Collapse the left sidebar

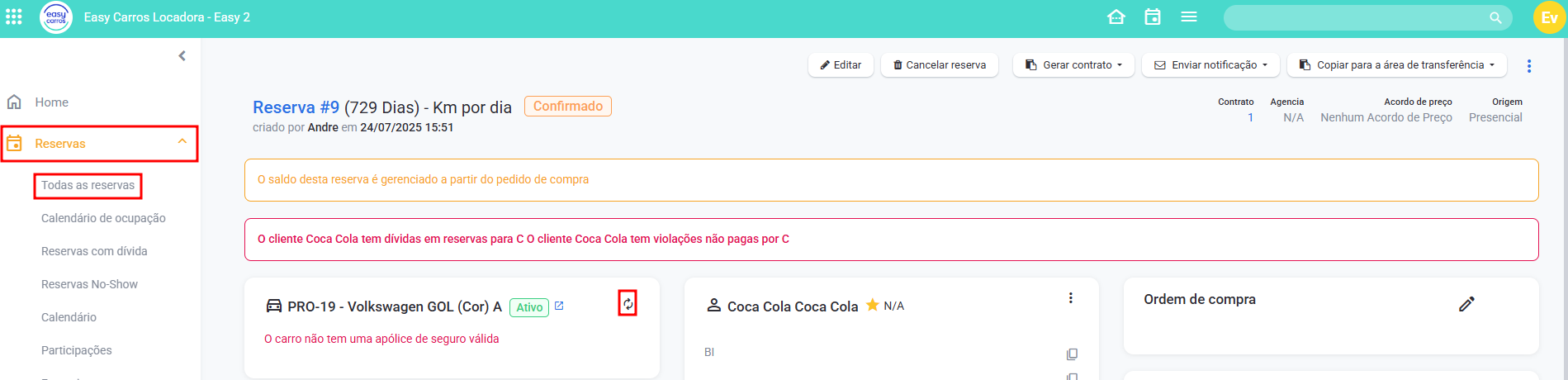click(182, 56)
